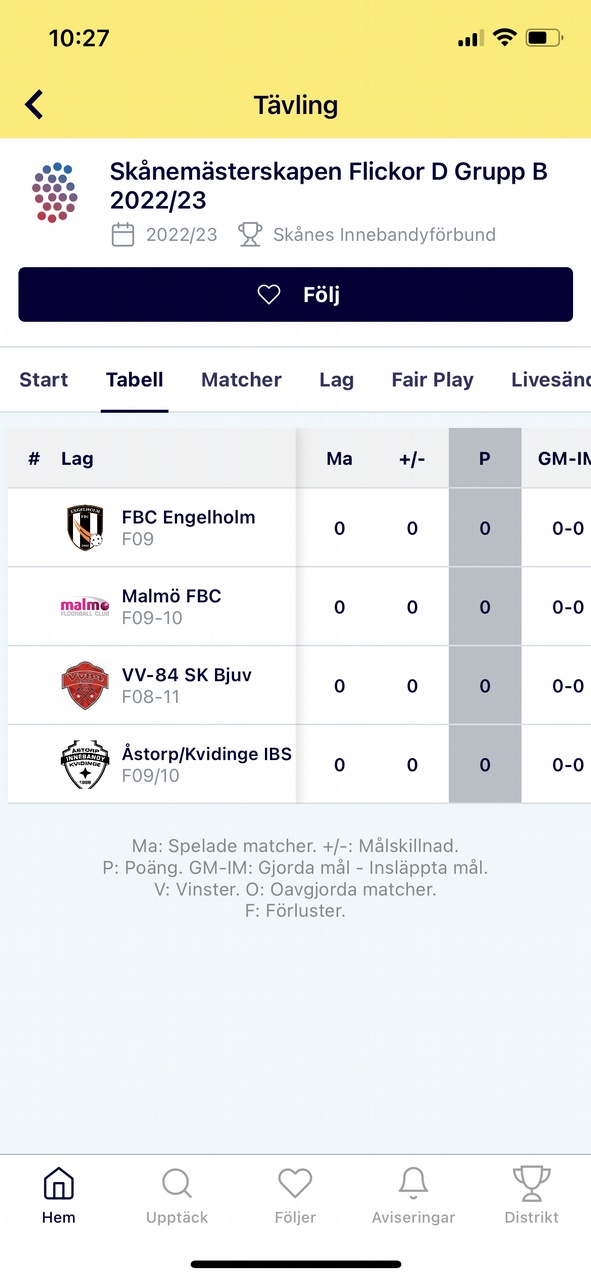Open the Distrikt trophy icon
591x1280 pixels.
click(531, 1184)
